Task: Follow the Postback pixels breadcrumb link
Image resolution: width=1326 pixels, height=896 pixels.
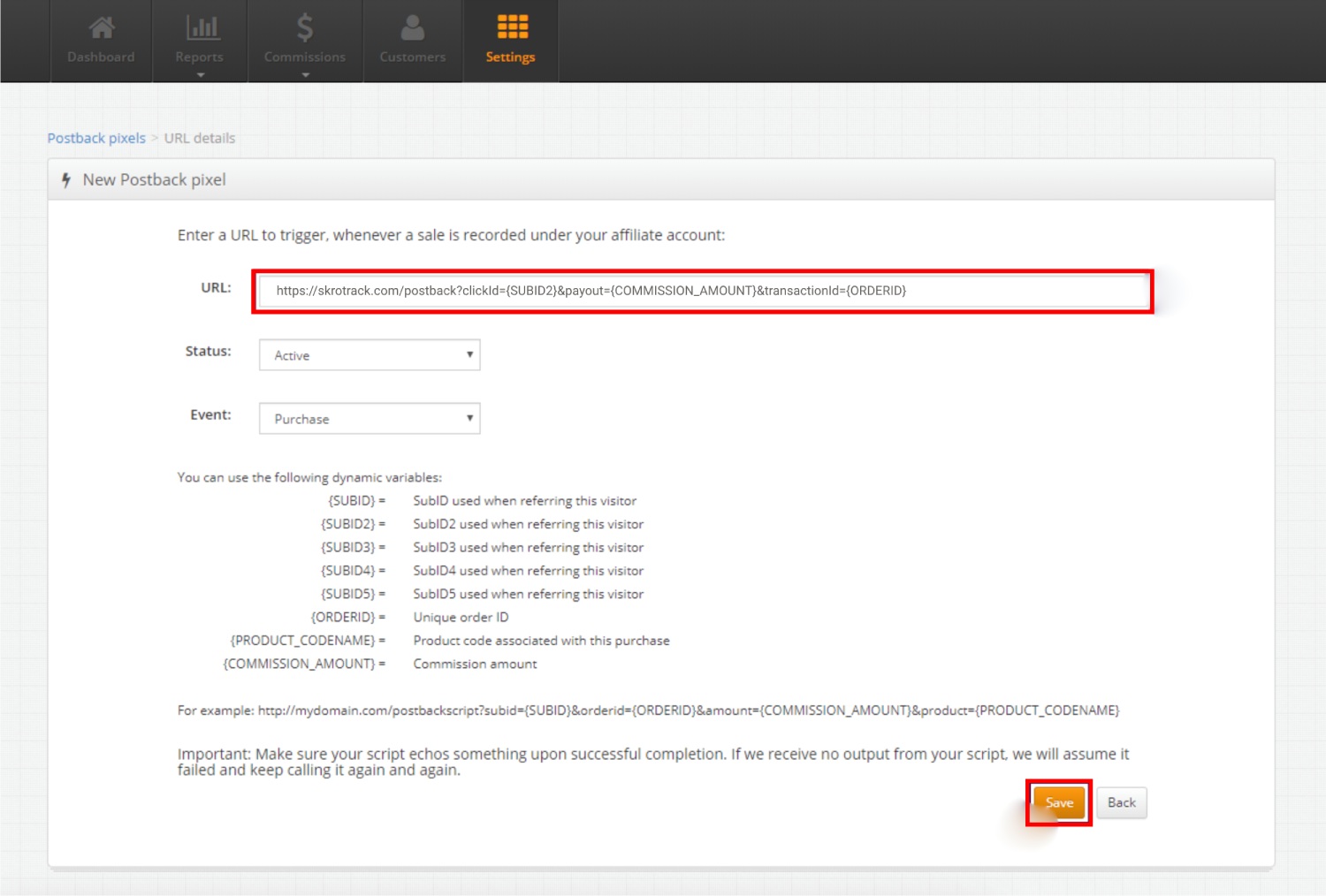Action: click(96, 138)
